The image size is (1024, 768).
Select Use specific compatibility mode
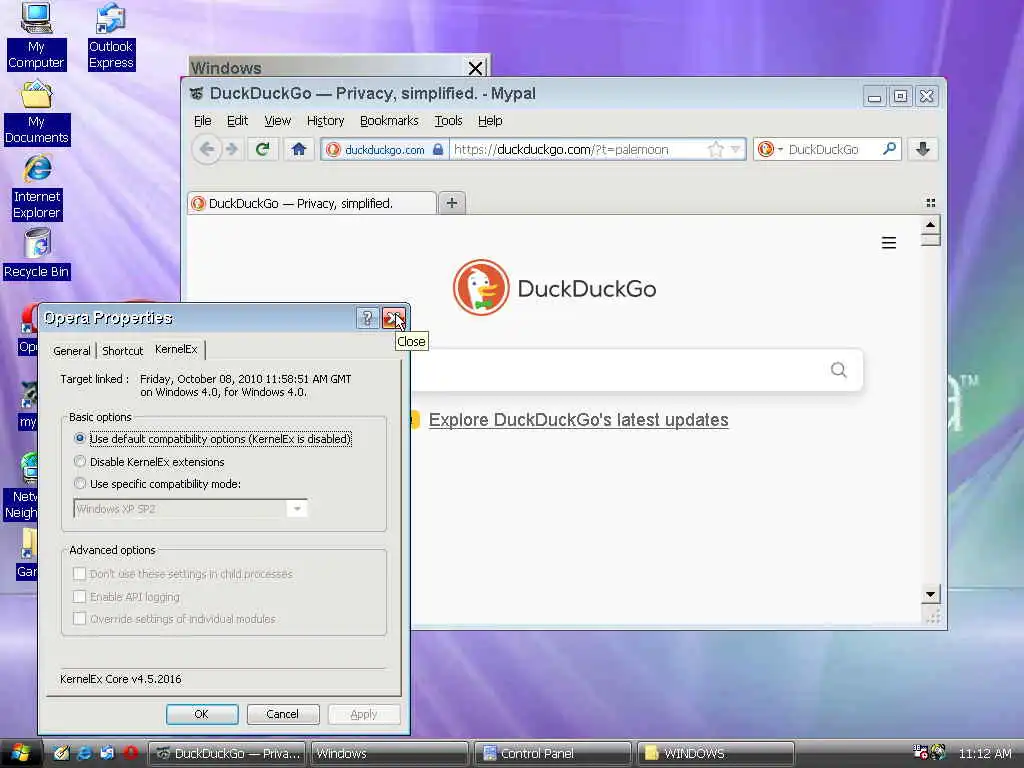point(80,483)
